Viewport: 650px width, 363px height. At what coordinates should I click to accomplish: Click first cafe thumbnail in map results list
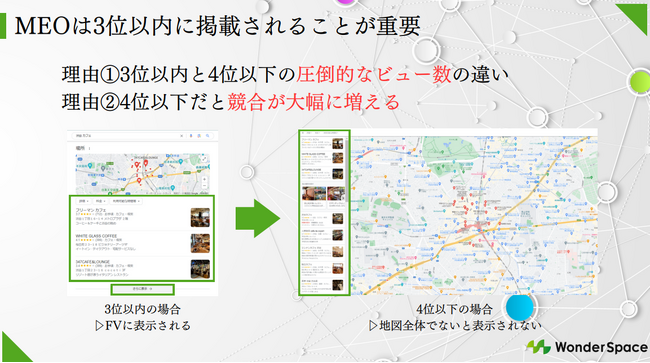pos(338,144)
